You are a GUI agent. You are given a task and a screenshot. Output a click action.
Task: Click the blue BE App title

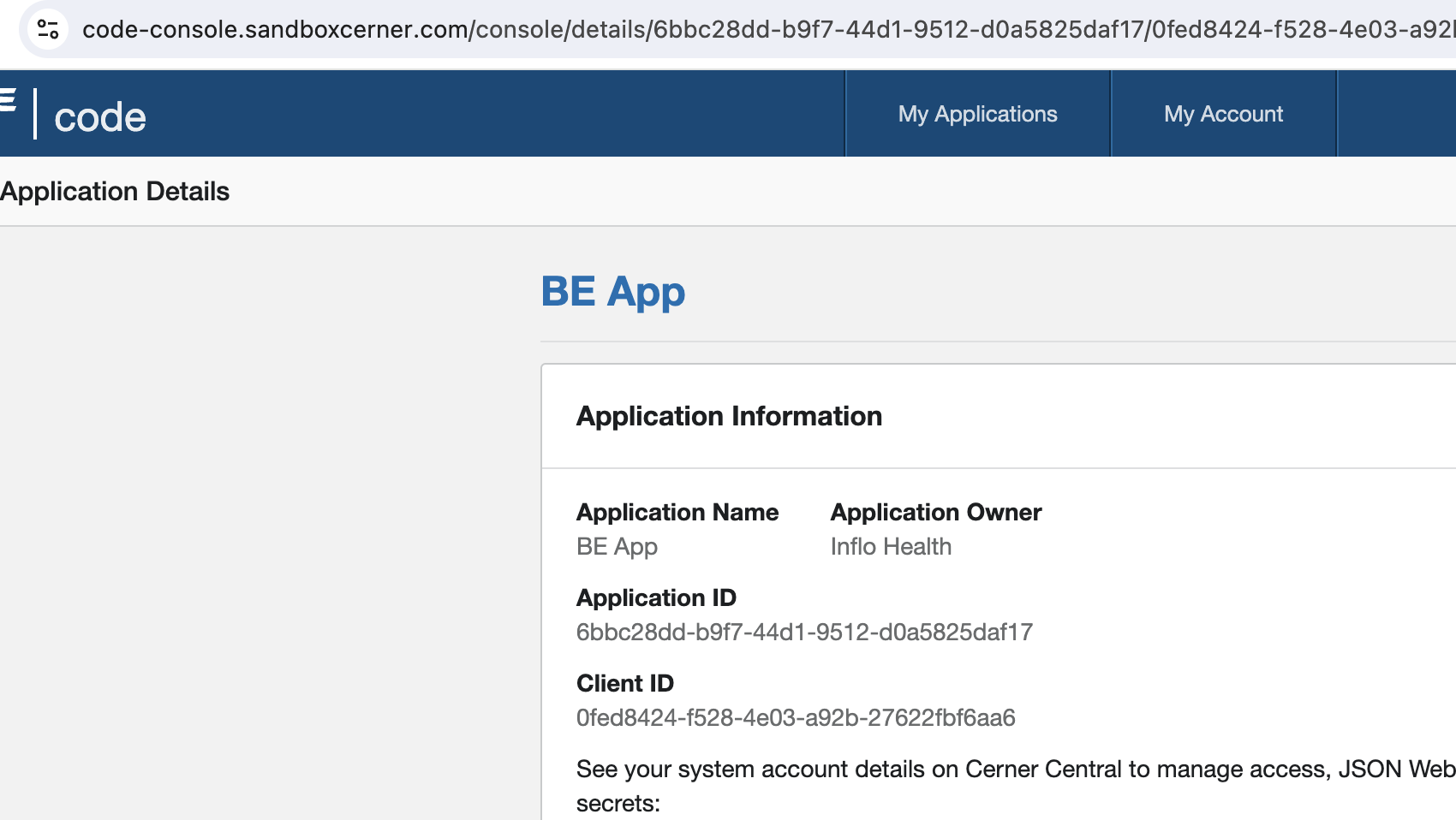pyautogui.click(x=612, y=292)
